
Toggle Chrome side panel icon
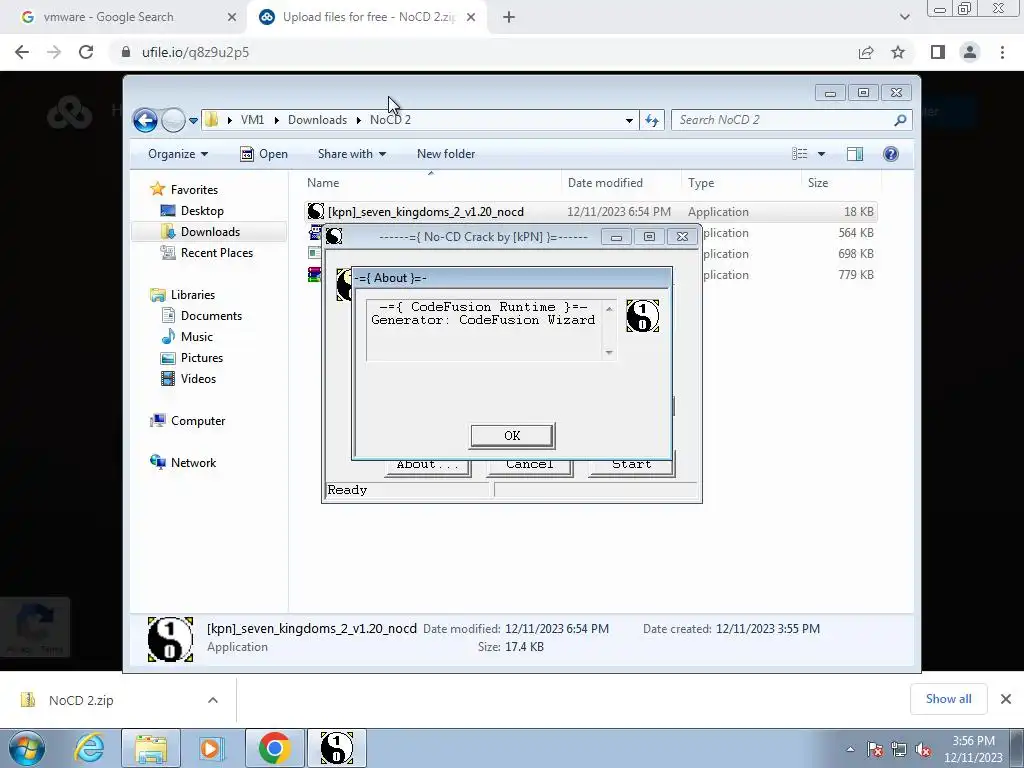click(938, 52)
